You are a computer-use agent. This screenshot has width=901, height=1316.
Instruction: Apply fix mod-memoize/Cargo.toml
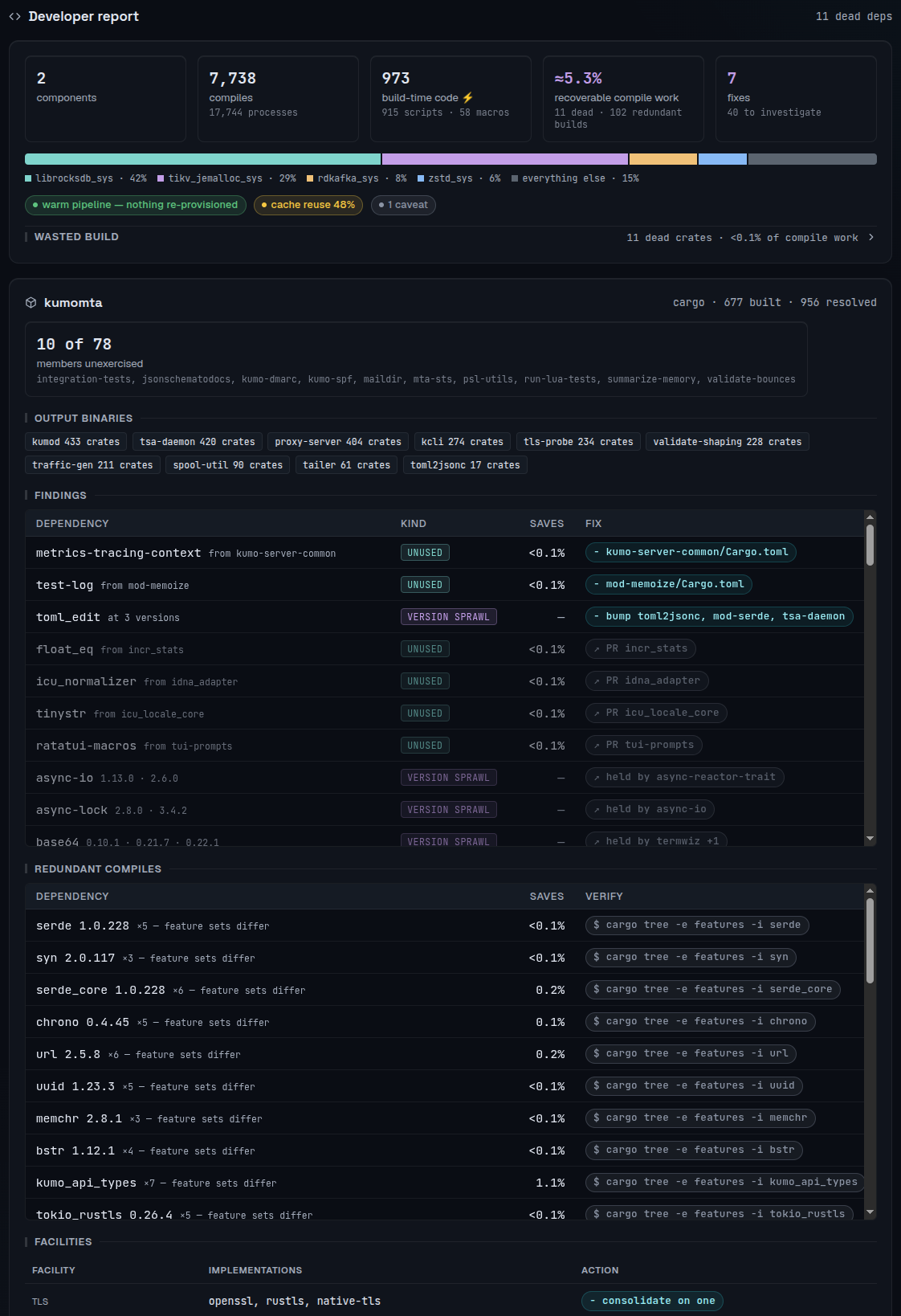coord(669,584)
